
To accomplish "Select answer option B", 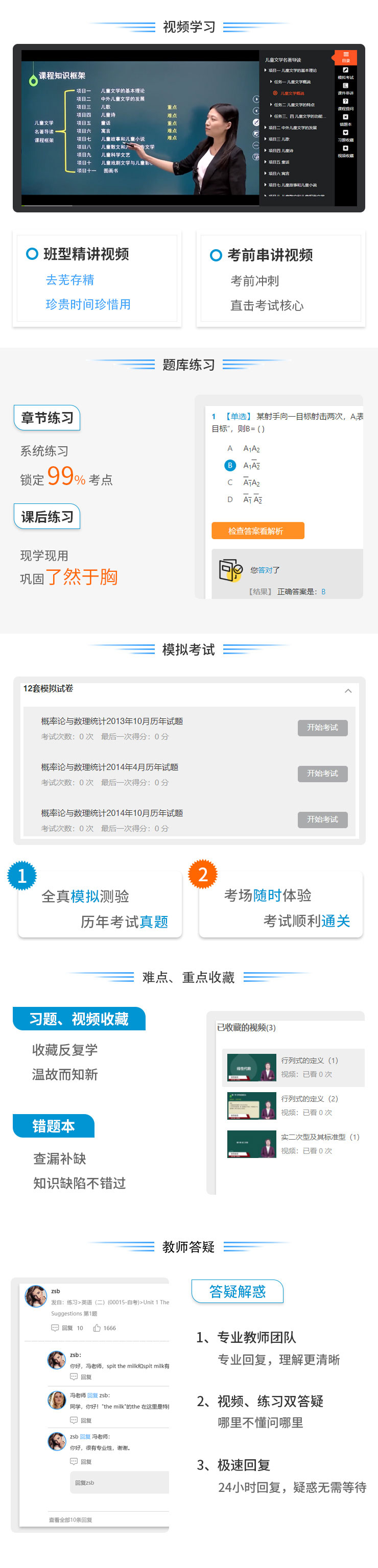I will (x=230, y=465).
